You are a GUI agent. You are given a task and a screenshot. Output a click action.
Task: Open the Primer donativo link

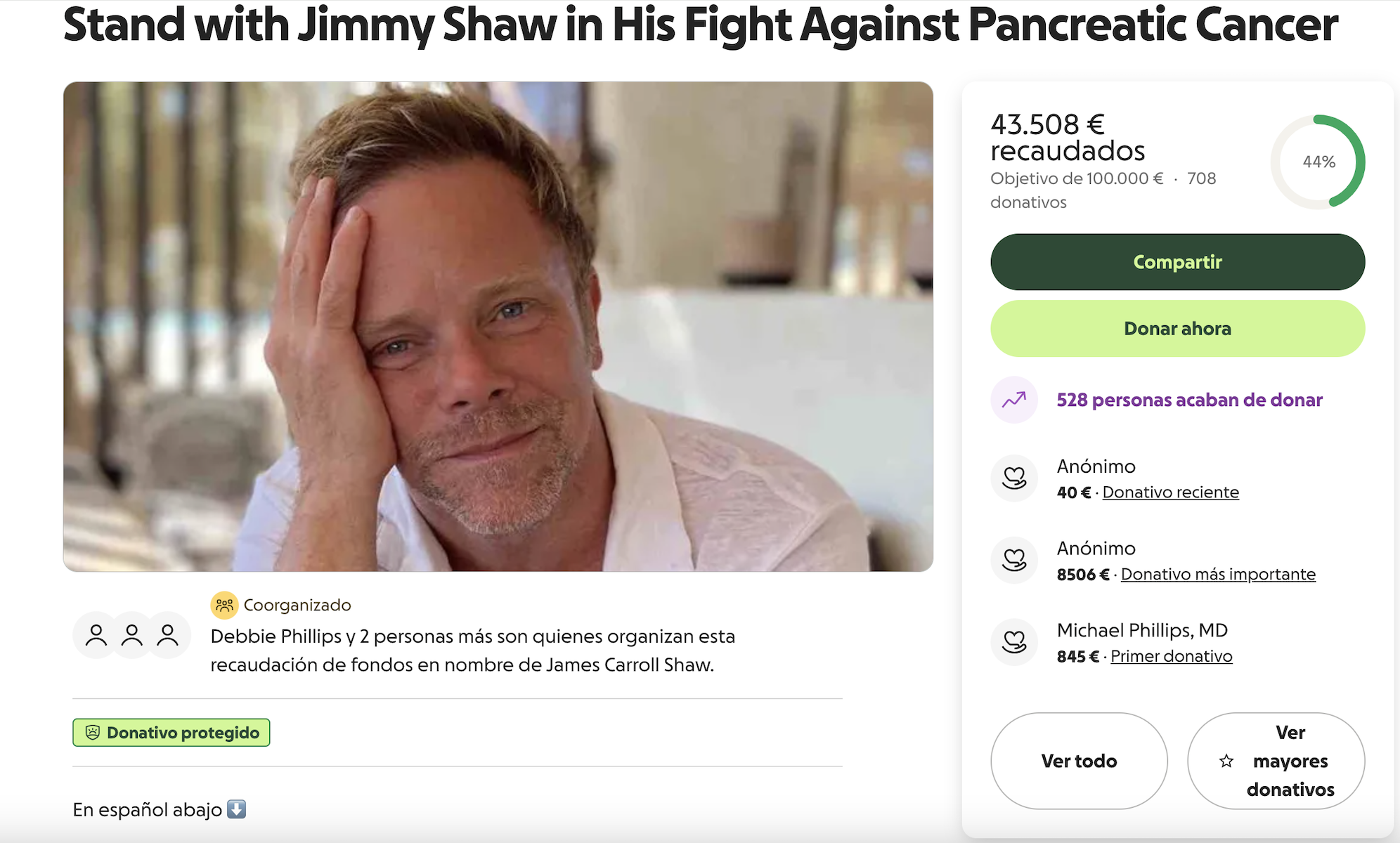pos(1171,655)
